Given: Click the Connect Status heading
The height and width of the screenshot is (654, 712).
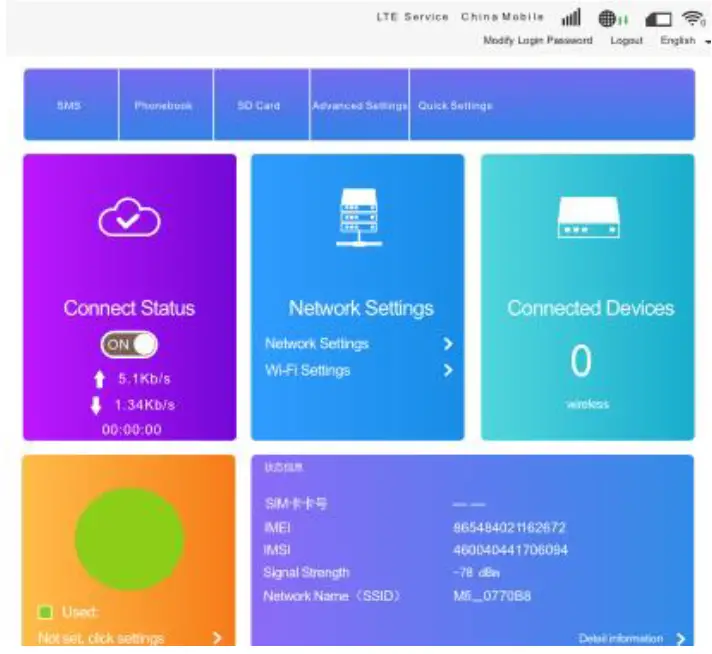Looking at the screenshot, I should 129,308.
